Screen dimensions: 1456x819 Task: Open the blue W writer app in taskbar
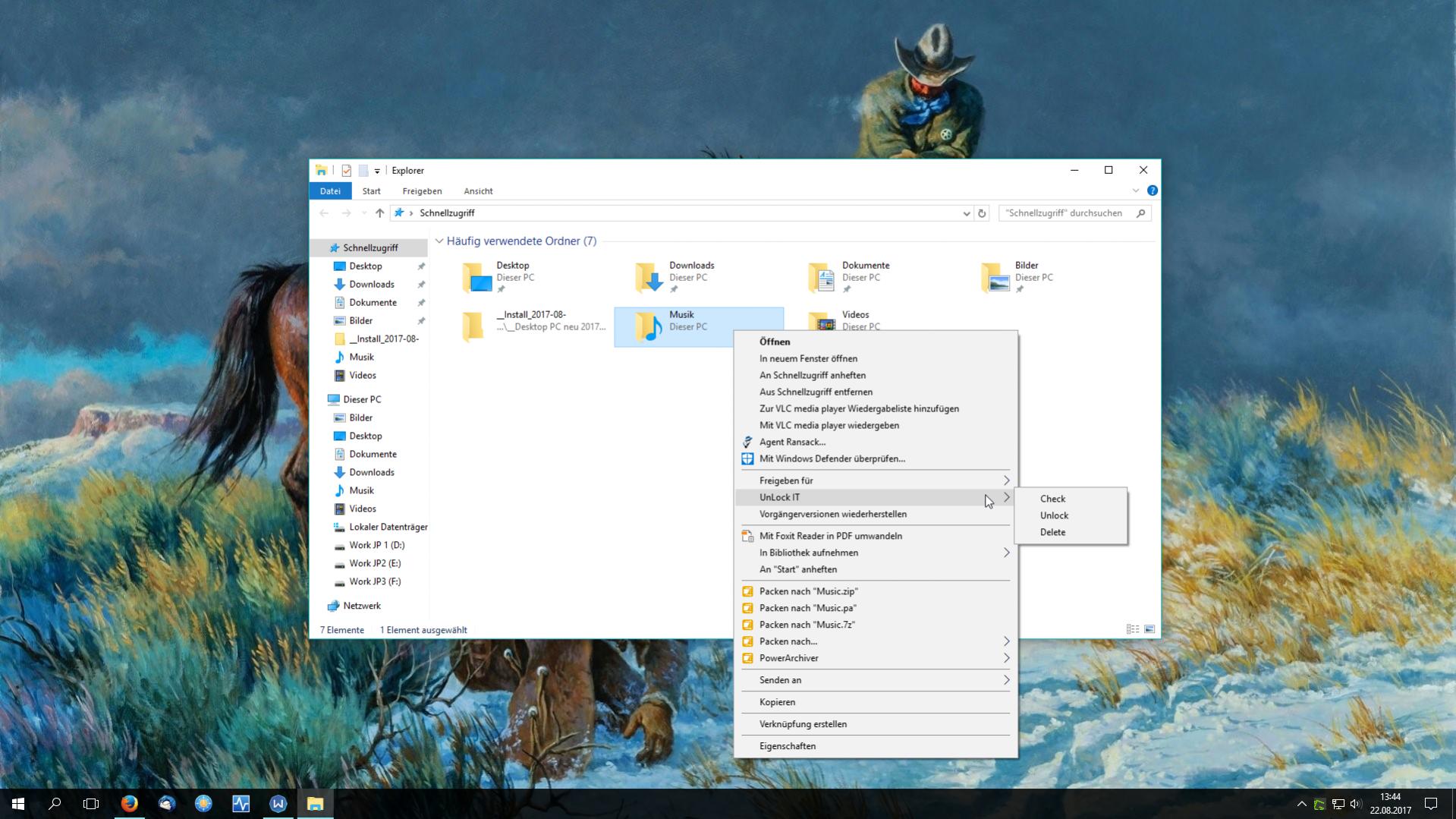(278, 803)
